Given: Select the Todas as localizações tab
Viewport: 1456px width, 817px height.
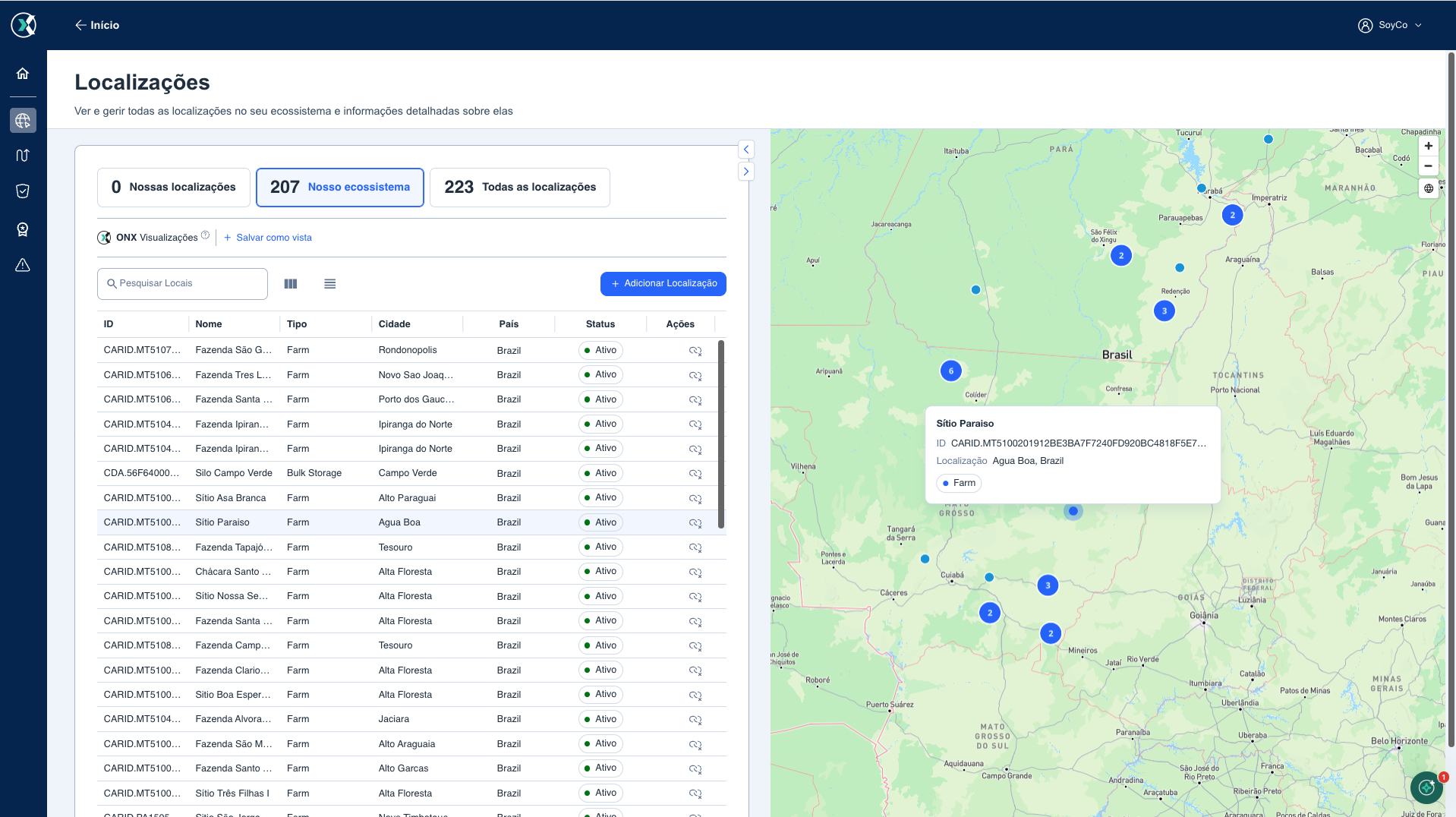Looking at the screenshot, I should pyautogui.click(x=520, y=188).
